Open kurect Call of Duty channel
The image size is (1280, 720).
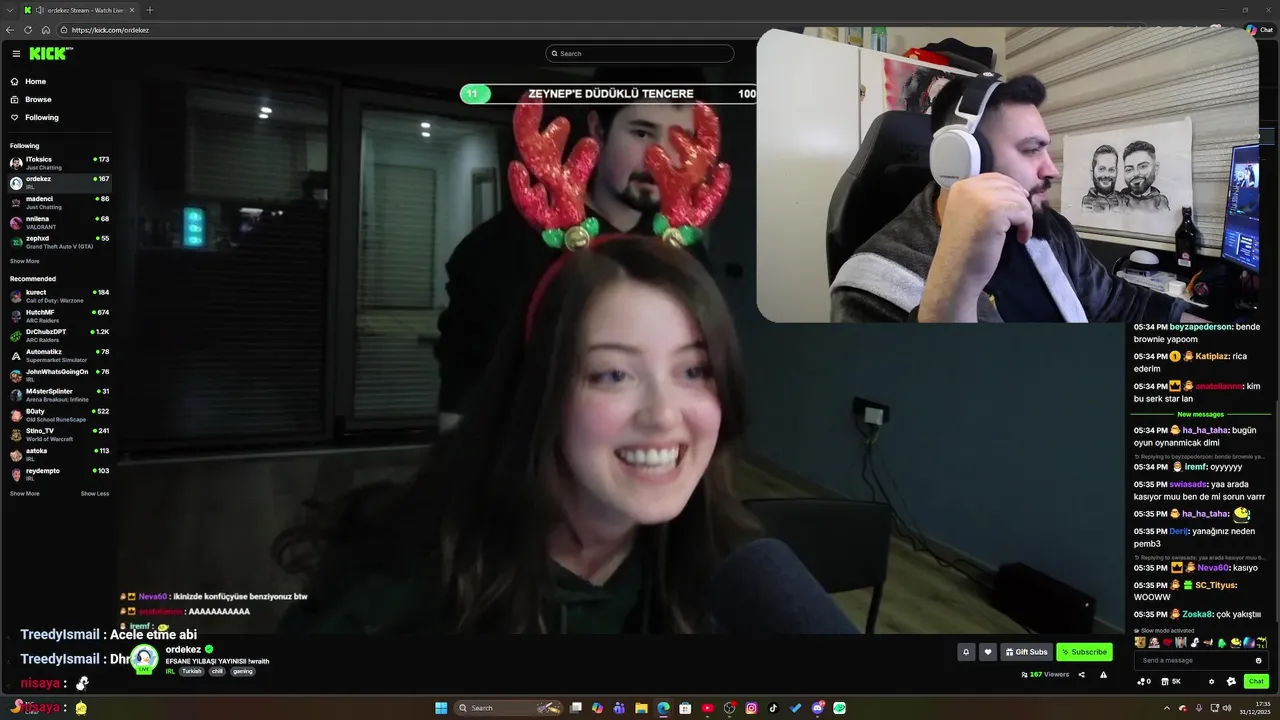[x=60, y=295]
